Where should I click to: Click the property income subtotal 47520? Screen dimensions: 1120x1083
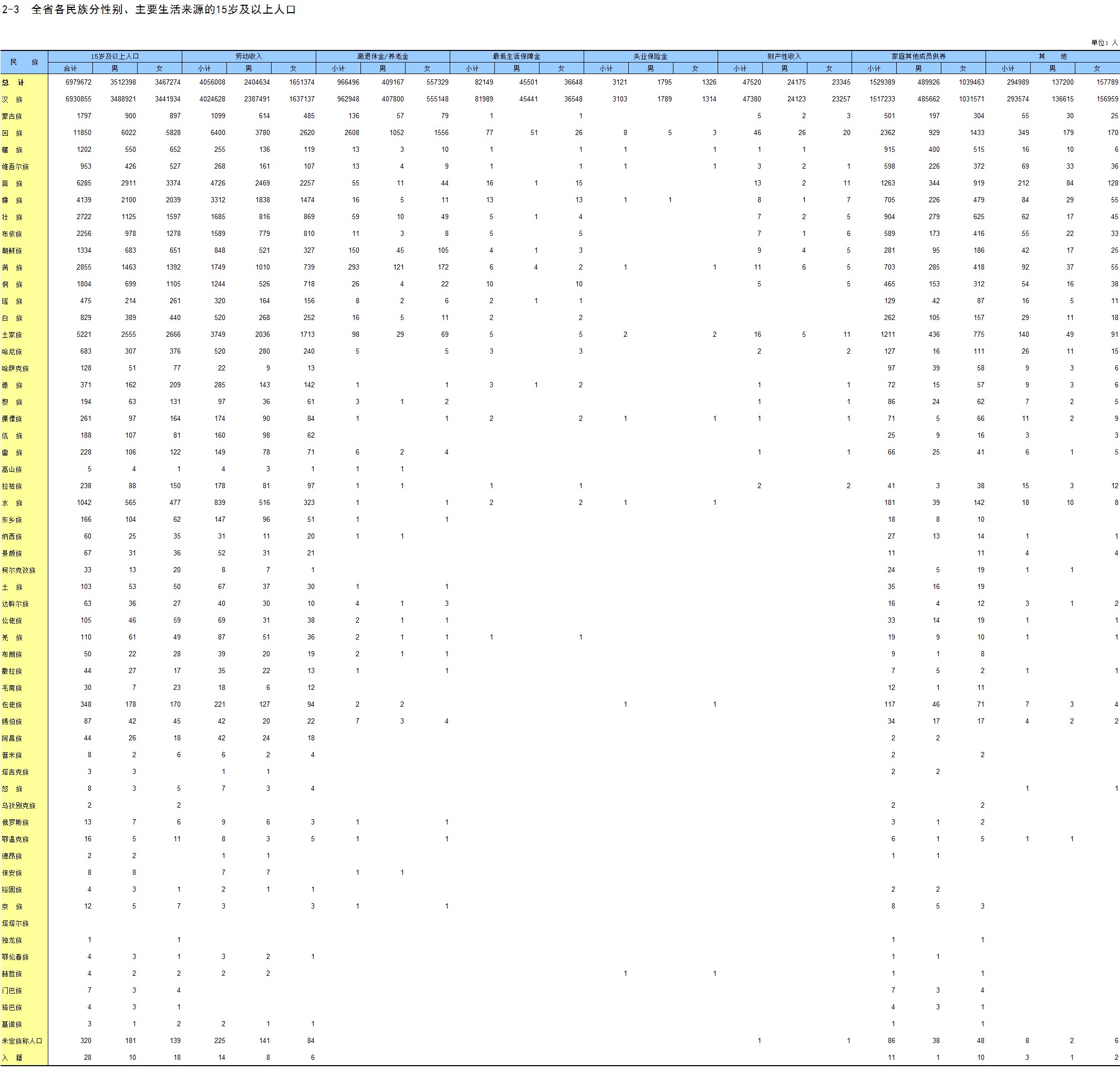(x=752, y=82)
